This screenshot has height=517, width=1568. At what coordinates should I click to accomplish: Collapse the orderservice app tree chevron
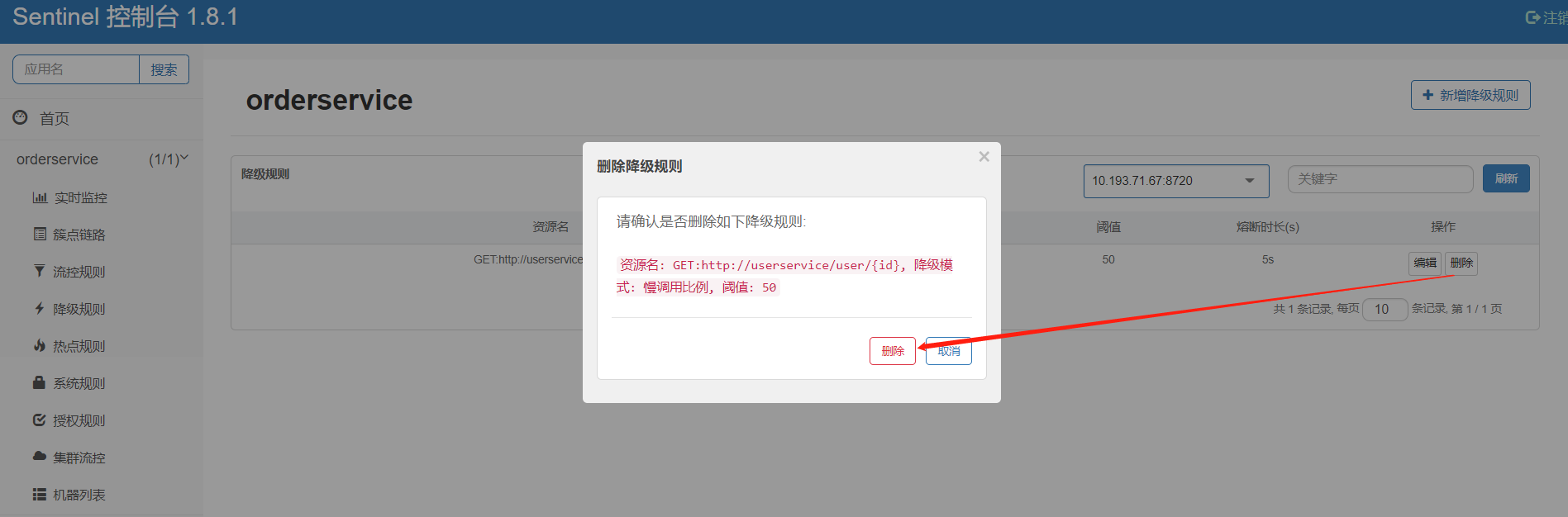(x=184, y=158)
